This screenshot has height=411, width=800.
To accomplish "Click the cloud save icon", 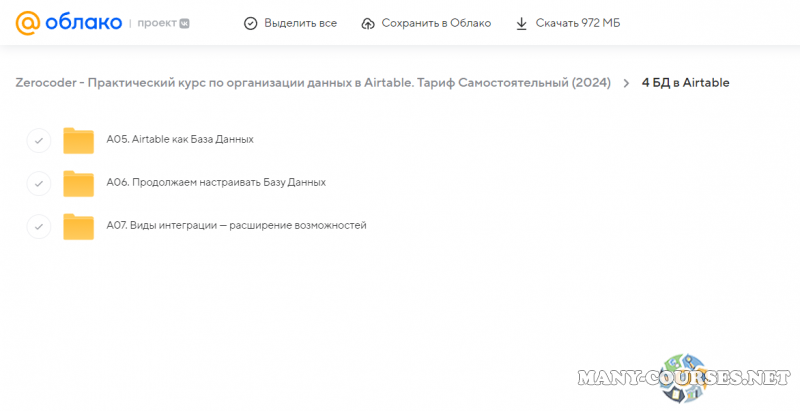I will click(x=368, y=23).
